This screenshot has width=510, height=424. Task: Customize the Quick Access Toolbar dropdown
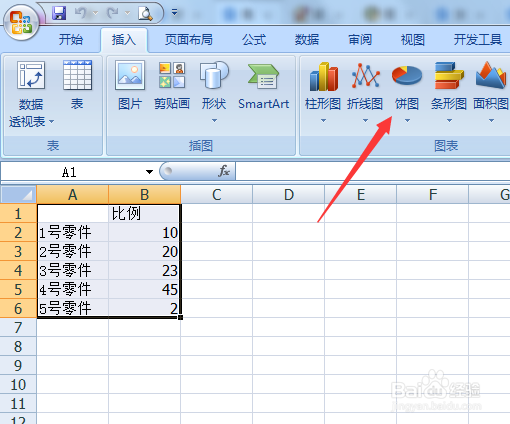click(x=174, y=13)
